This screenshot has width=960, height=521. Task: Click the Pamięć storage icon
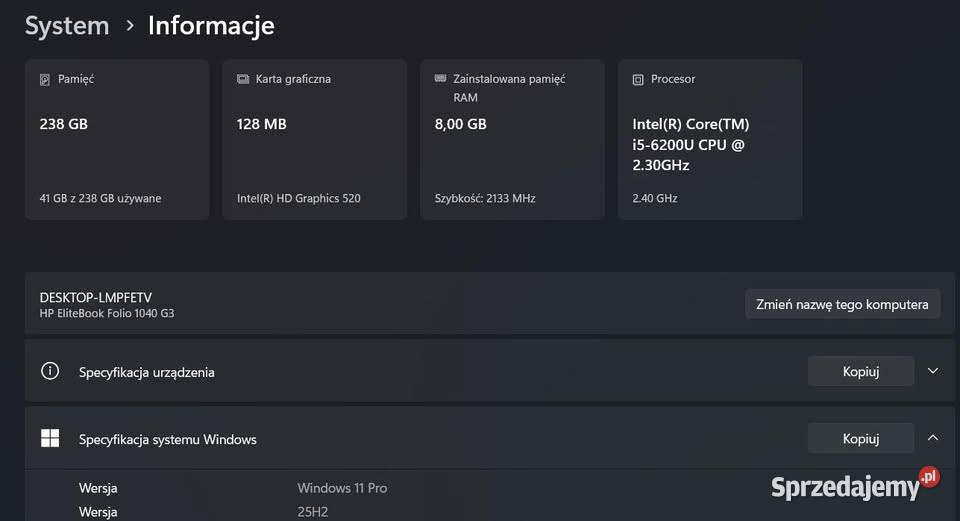45,80
